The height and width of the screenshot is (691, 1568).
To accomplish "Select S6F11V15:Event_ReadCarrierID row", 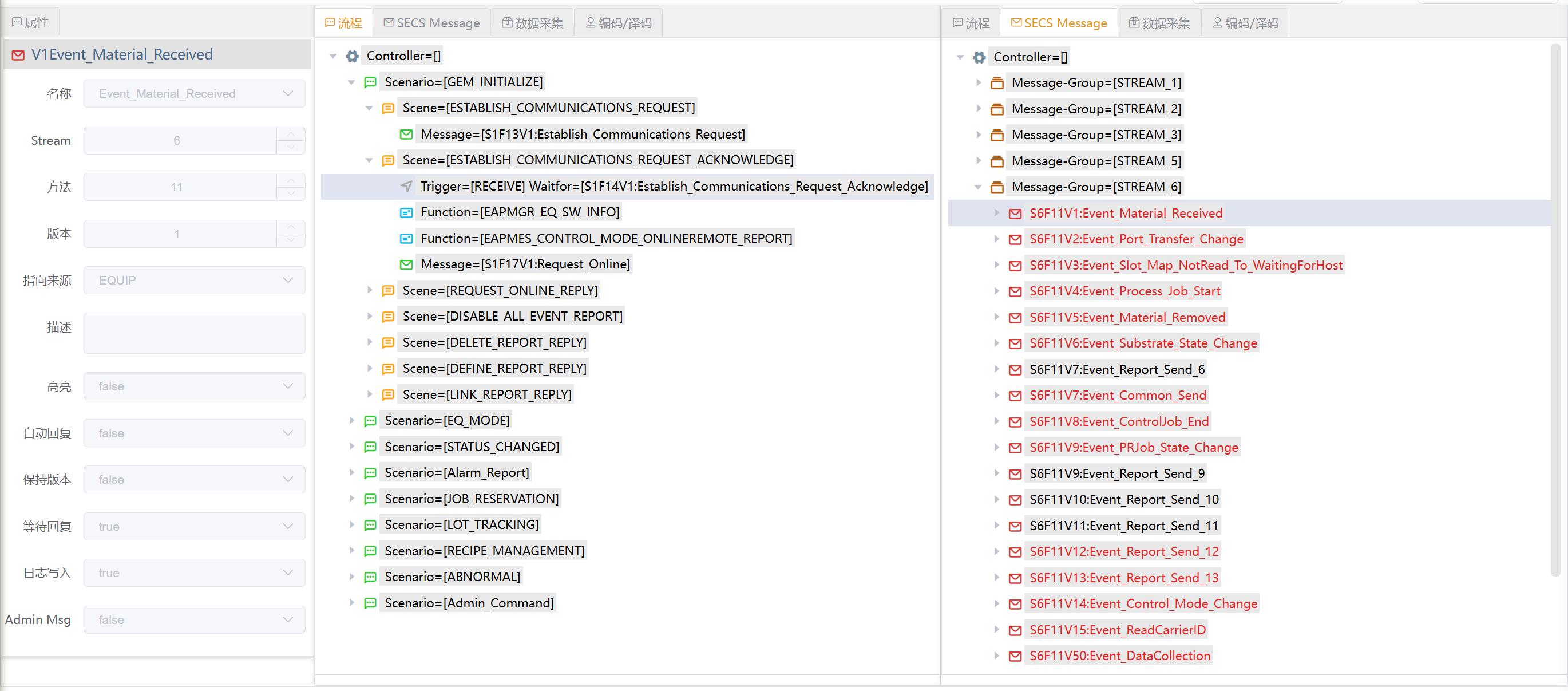I will coord(1118,630).
